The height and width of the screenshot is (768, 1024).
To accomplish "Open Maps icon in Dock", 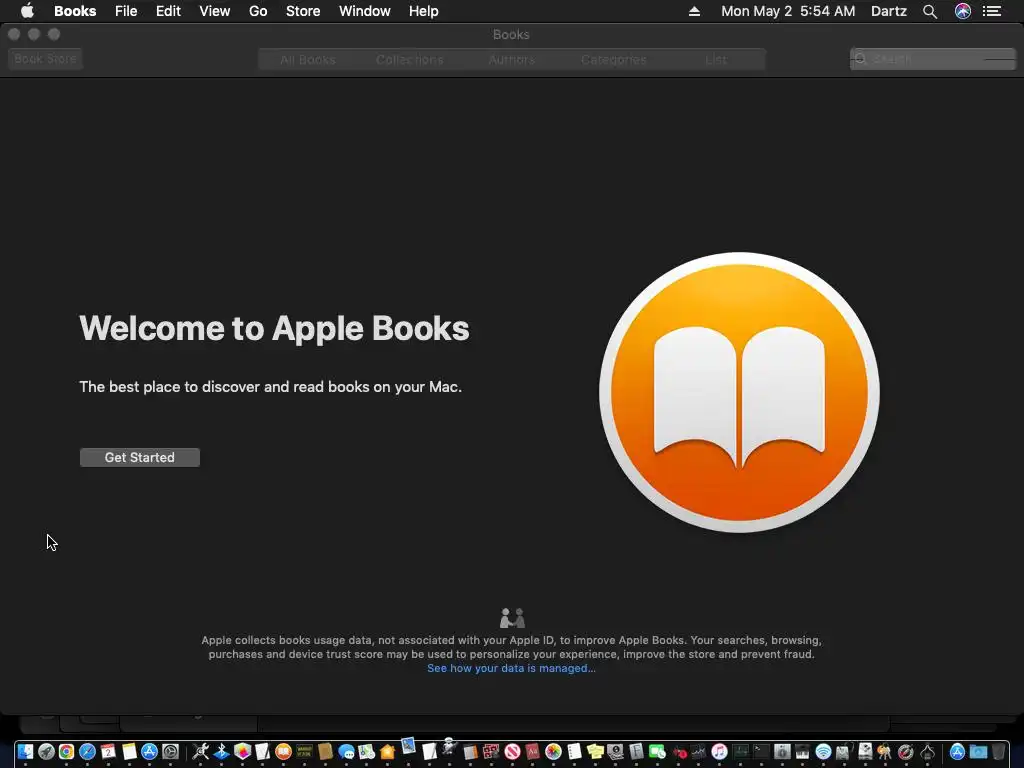I will (366, 752).
